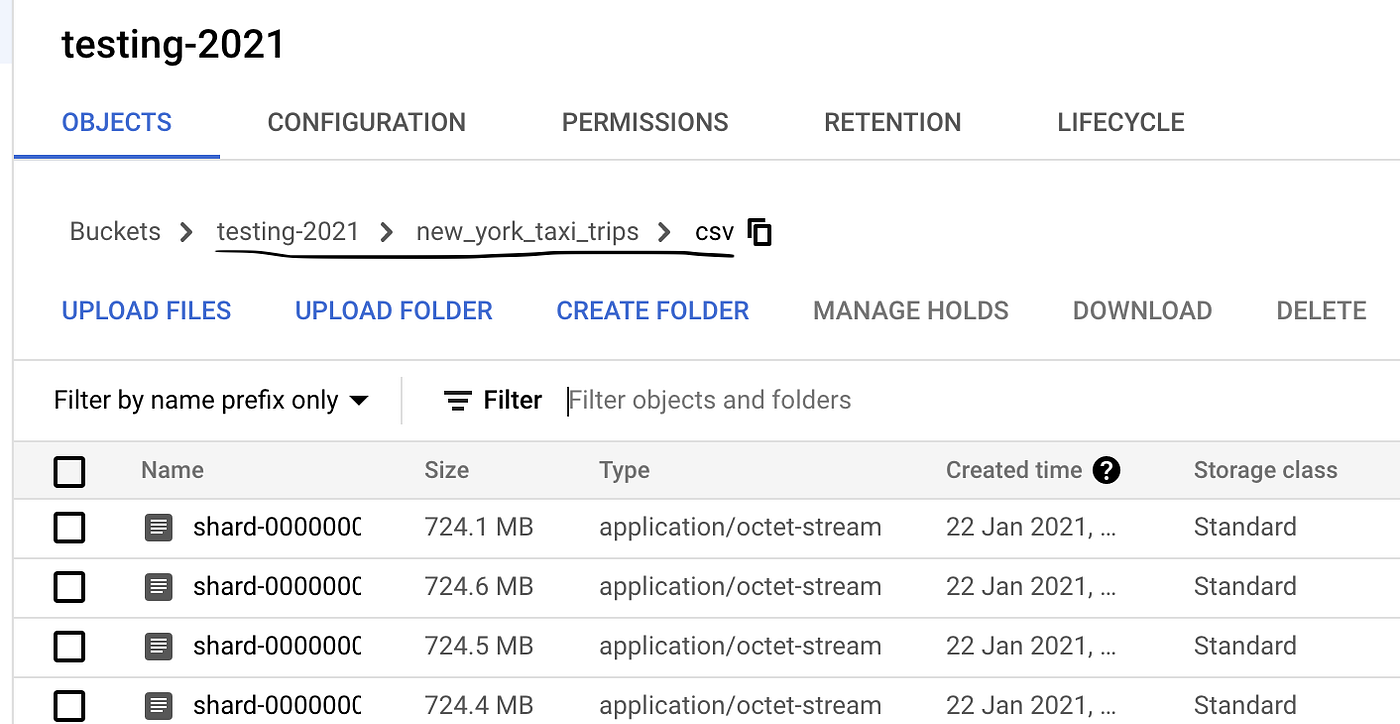Click the UPLOAD FILES button
Screen dimensions: 1400x724
pos(146,311)
